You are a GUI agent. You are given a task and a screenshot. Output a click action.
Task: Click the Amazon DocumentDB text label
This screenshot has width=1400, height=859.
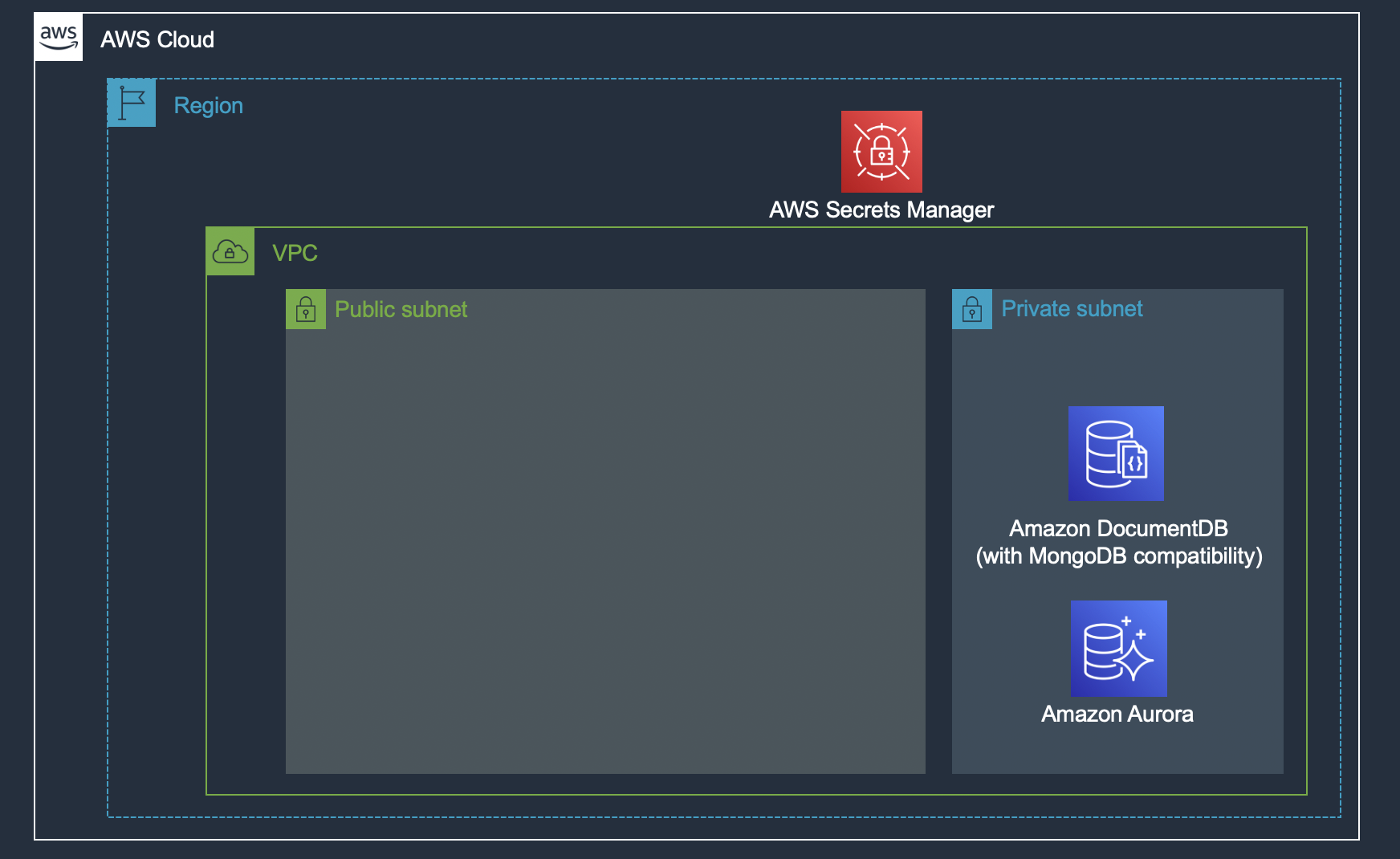point(1118,528)
